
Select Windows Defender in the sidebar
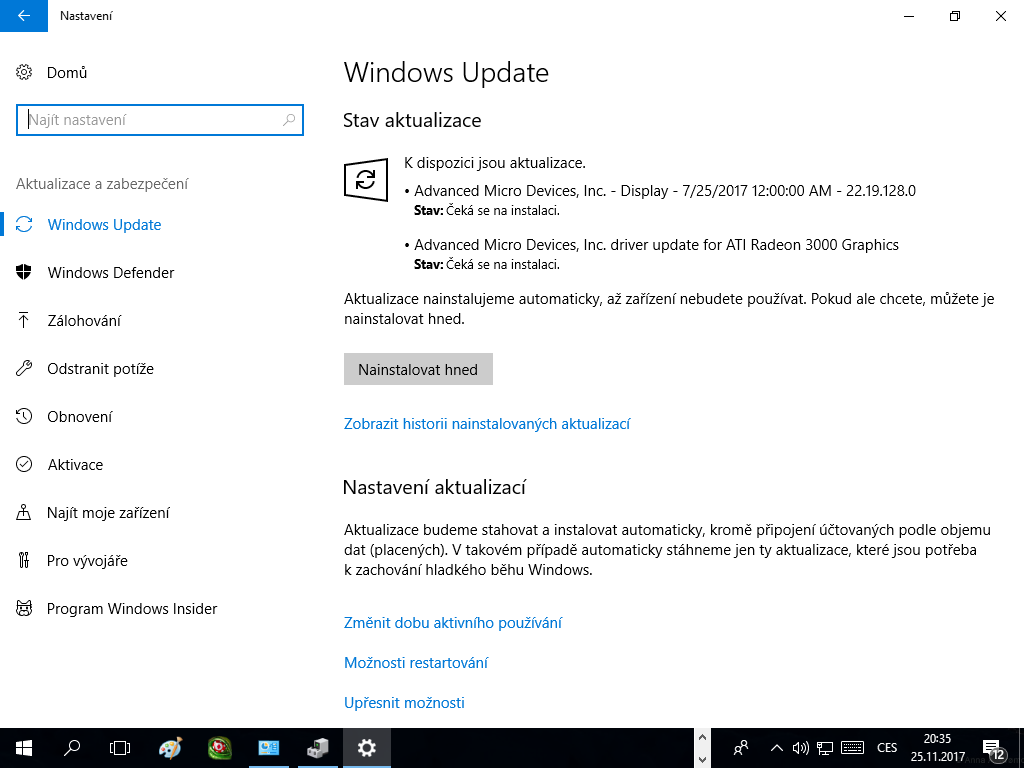(x=110, y=272)
